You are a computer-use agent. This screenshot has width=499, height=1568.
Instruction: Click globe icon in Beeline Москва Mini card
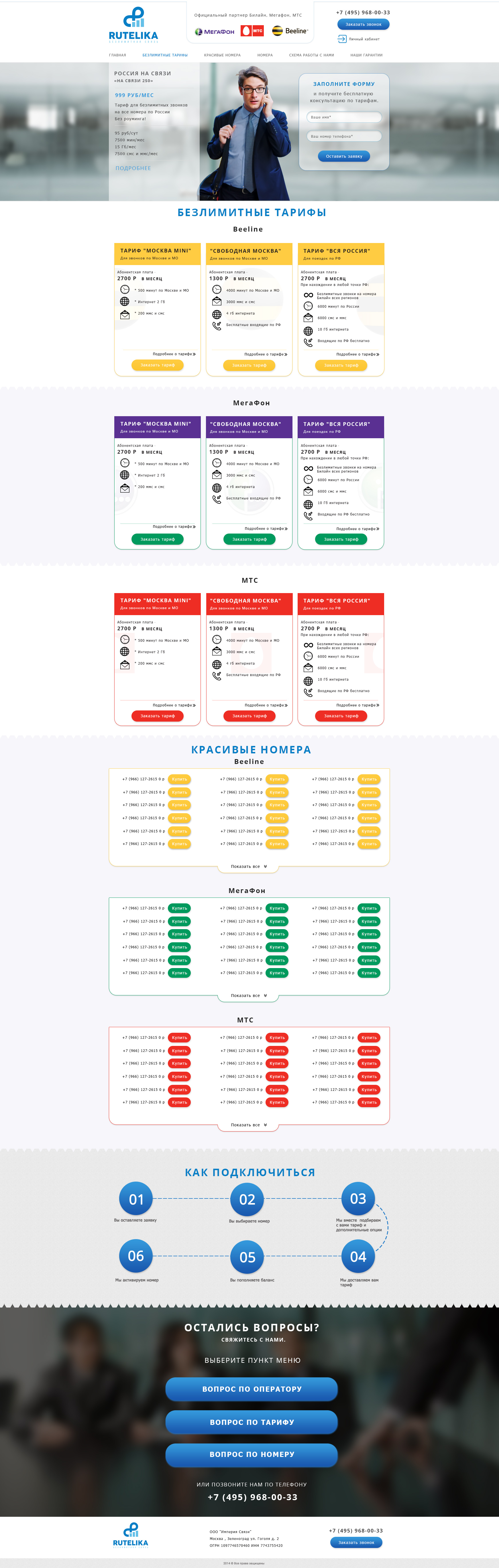click(125, 301)
